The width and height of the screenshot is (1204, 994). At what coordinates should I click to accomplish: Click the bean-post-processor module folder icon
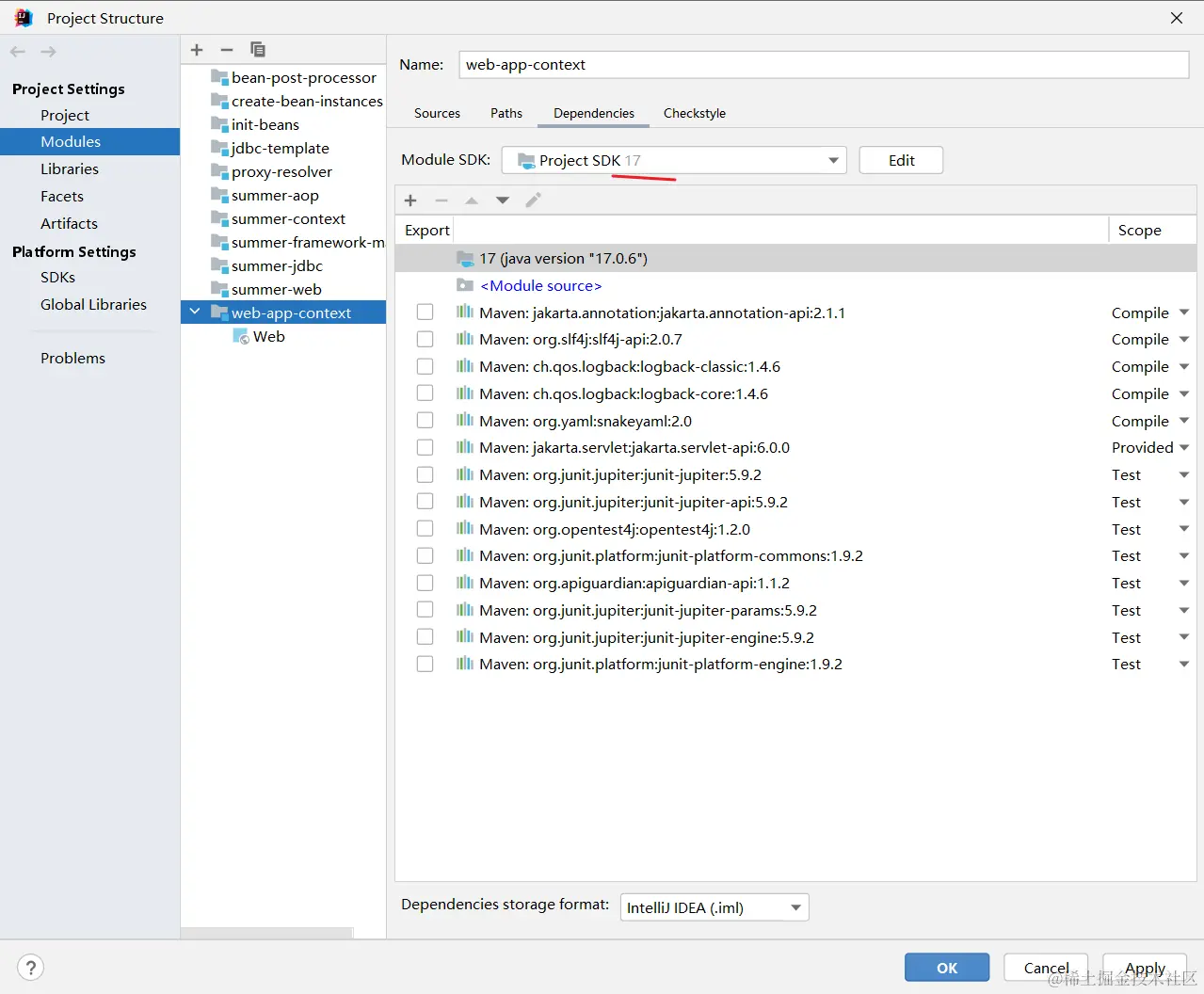tap(219, 77)
